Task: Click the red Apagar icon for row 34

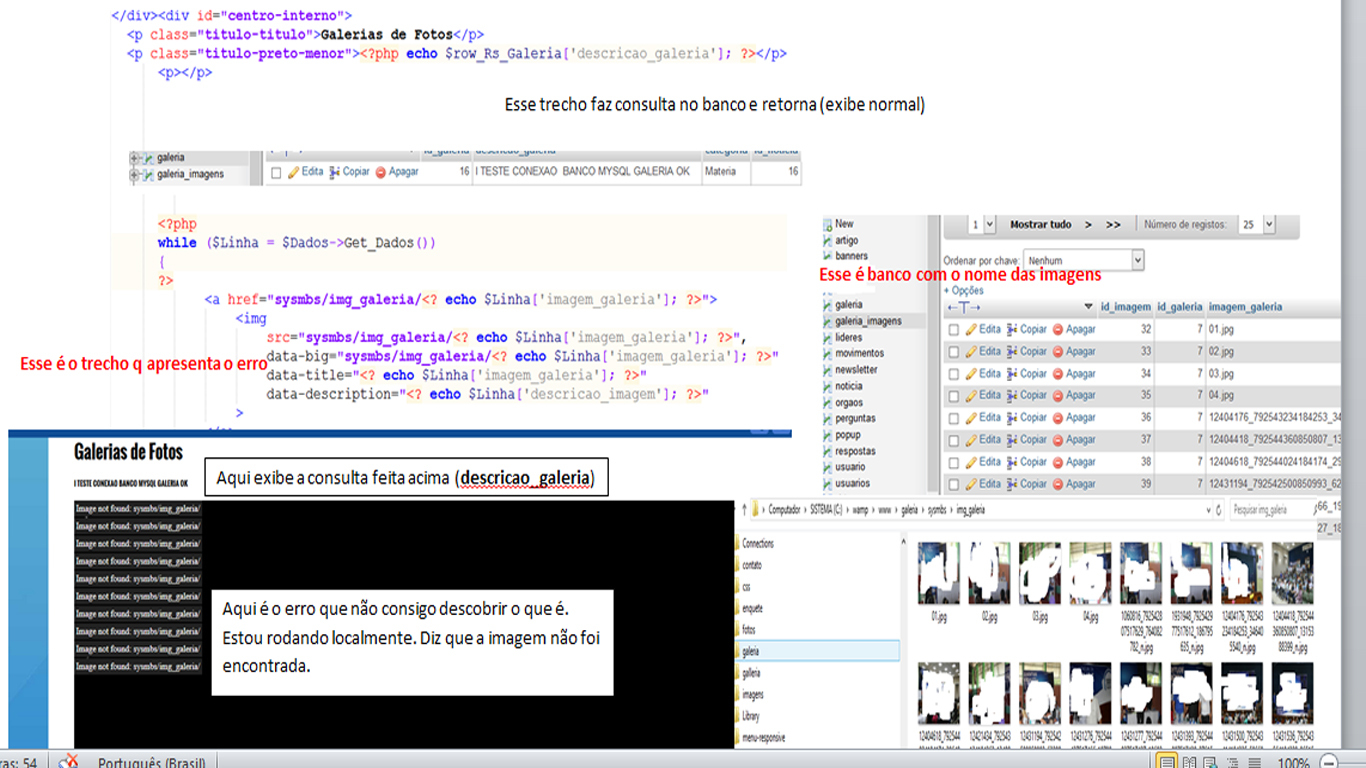Action: (x=1058, y=374)
